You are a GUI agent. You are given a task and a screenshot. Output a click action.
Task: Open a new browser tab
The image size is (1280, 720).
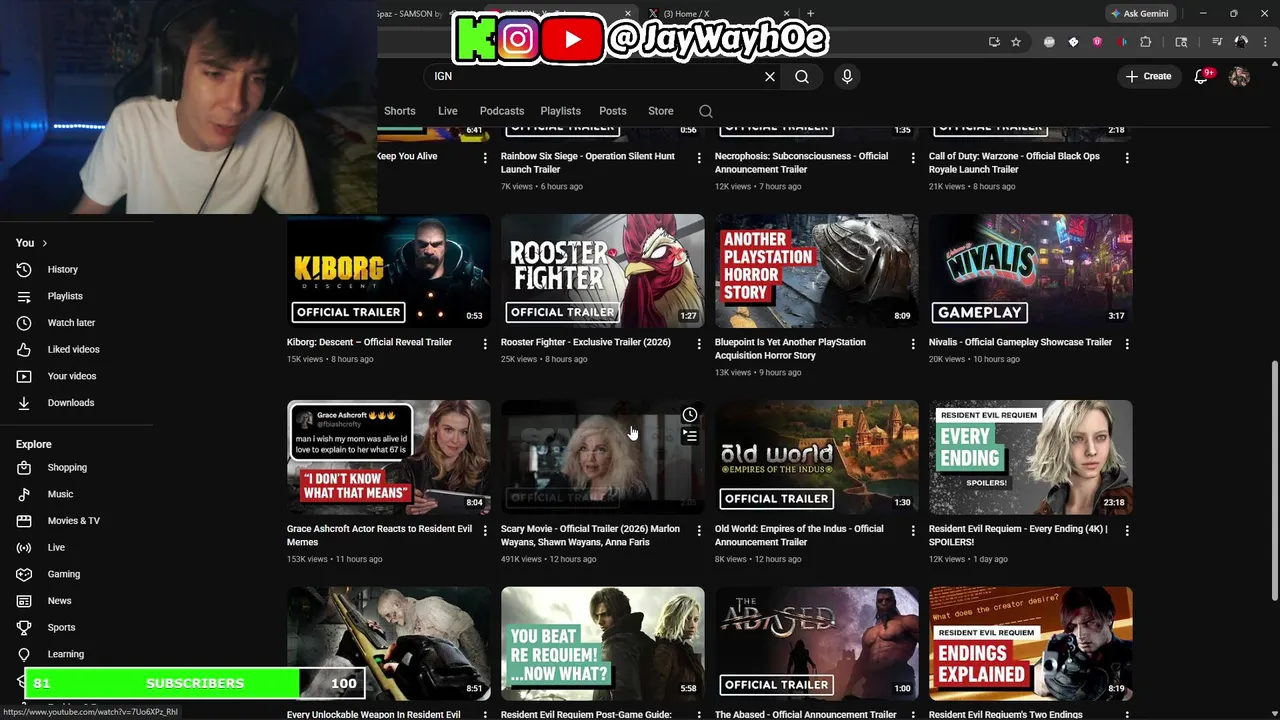pos(810,14)
